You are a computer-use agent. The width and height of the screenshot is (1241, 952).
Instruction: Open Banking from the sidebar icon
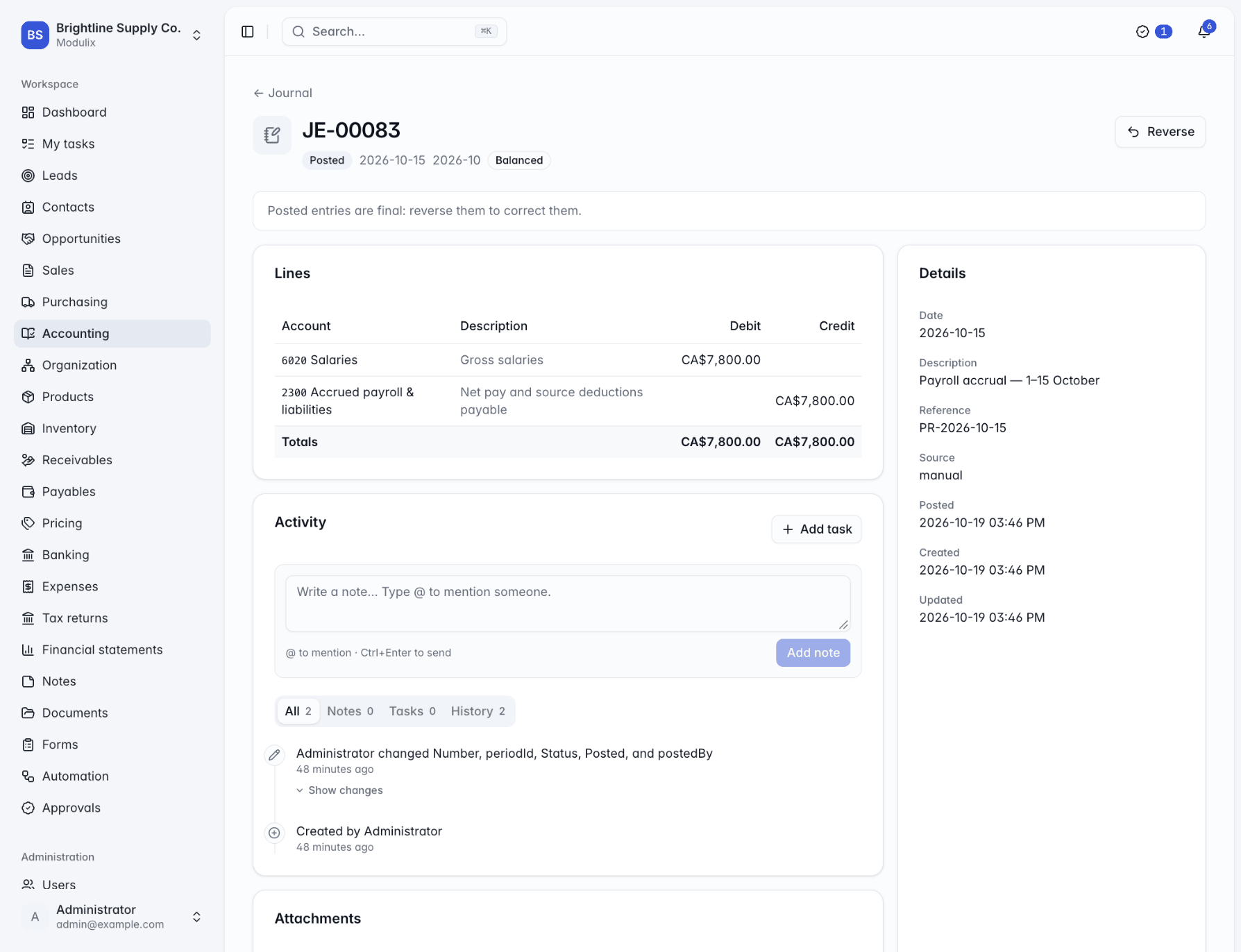[x=28, y=554]
